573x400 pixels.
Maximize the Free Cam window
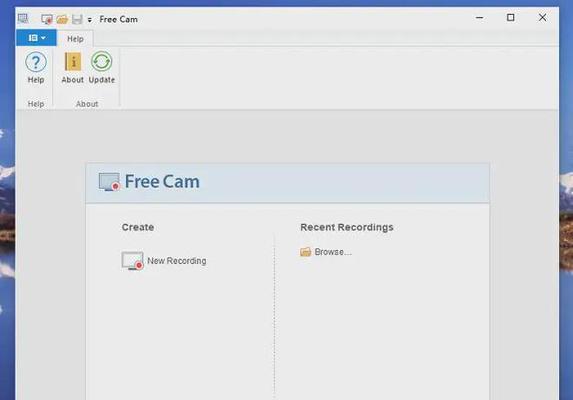pos(511,18)
